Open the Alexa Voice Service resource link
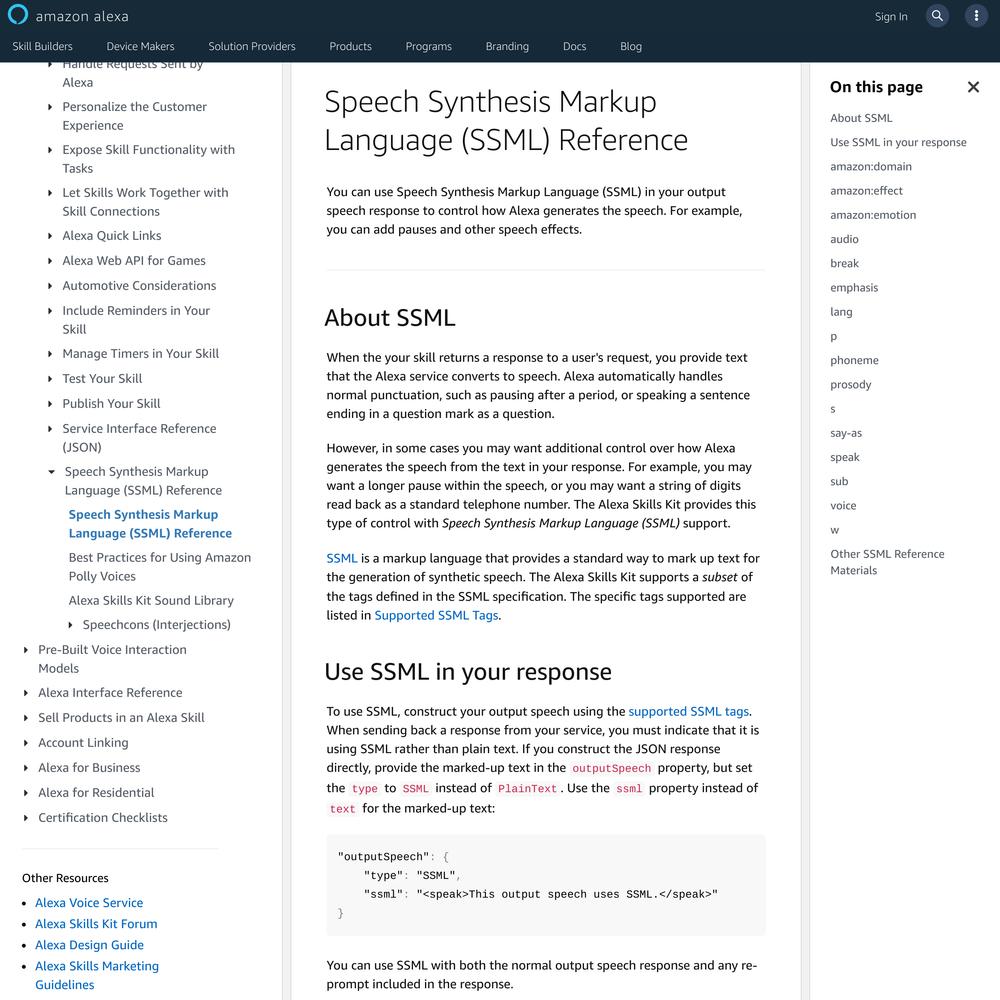Screen dimensions: 1000x1000 click(x=89, y=902)
